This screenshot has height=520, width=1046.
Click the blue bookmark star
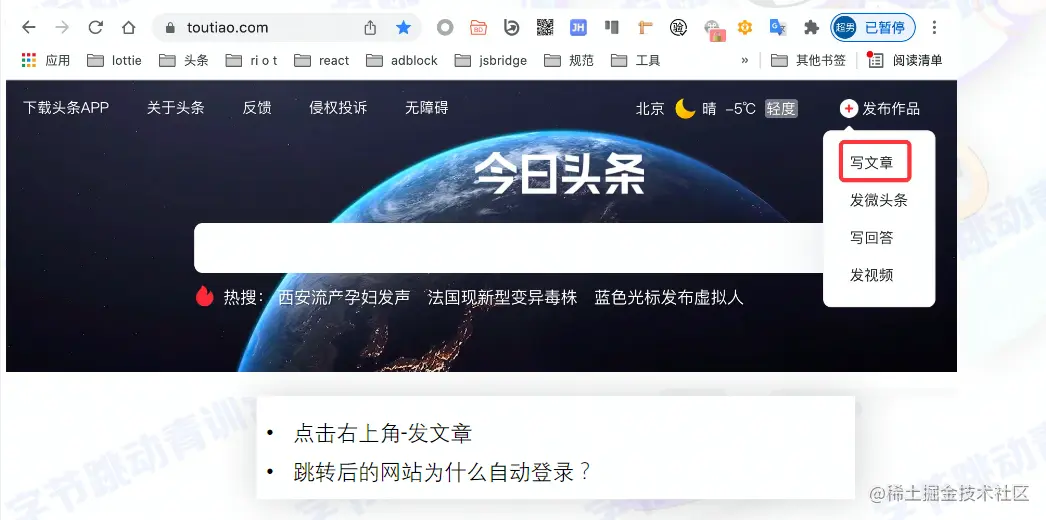pos(403,27)
